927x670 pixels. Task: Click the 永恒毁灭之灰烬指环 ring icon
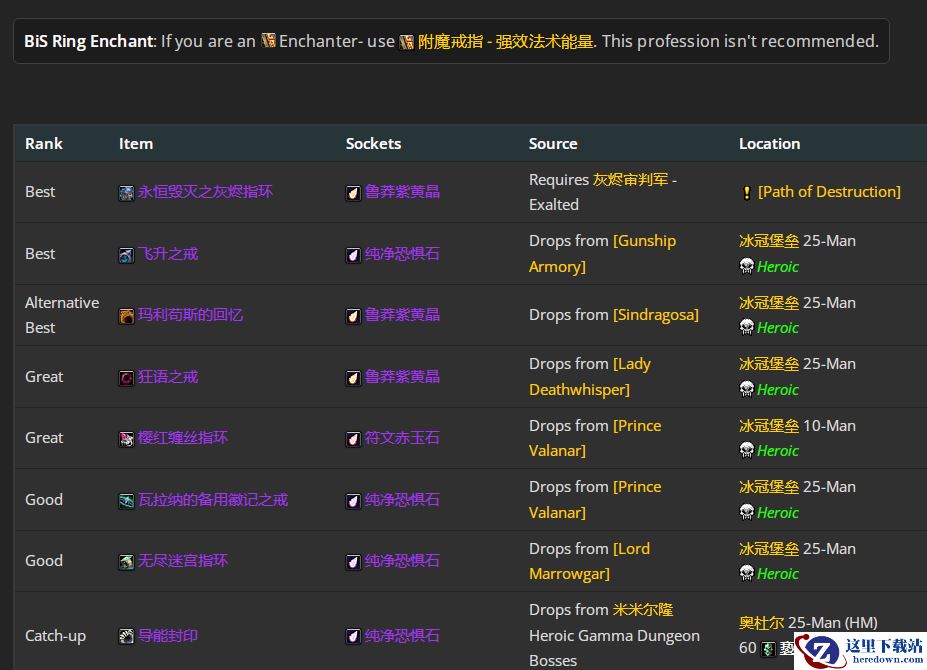pyautogui.click(x=127, y=193)
